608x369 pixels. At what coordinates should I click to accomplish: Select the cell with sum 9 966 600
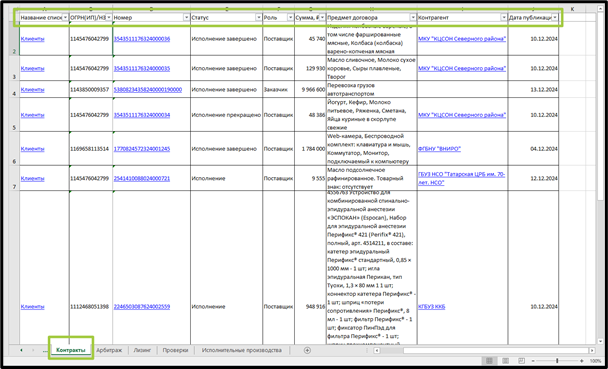[x=310, y=89]
